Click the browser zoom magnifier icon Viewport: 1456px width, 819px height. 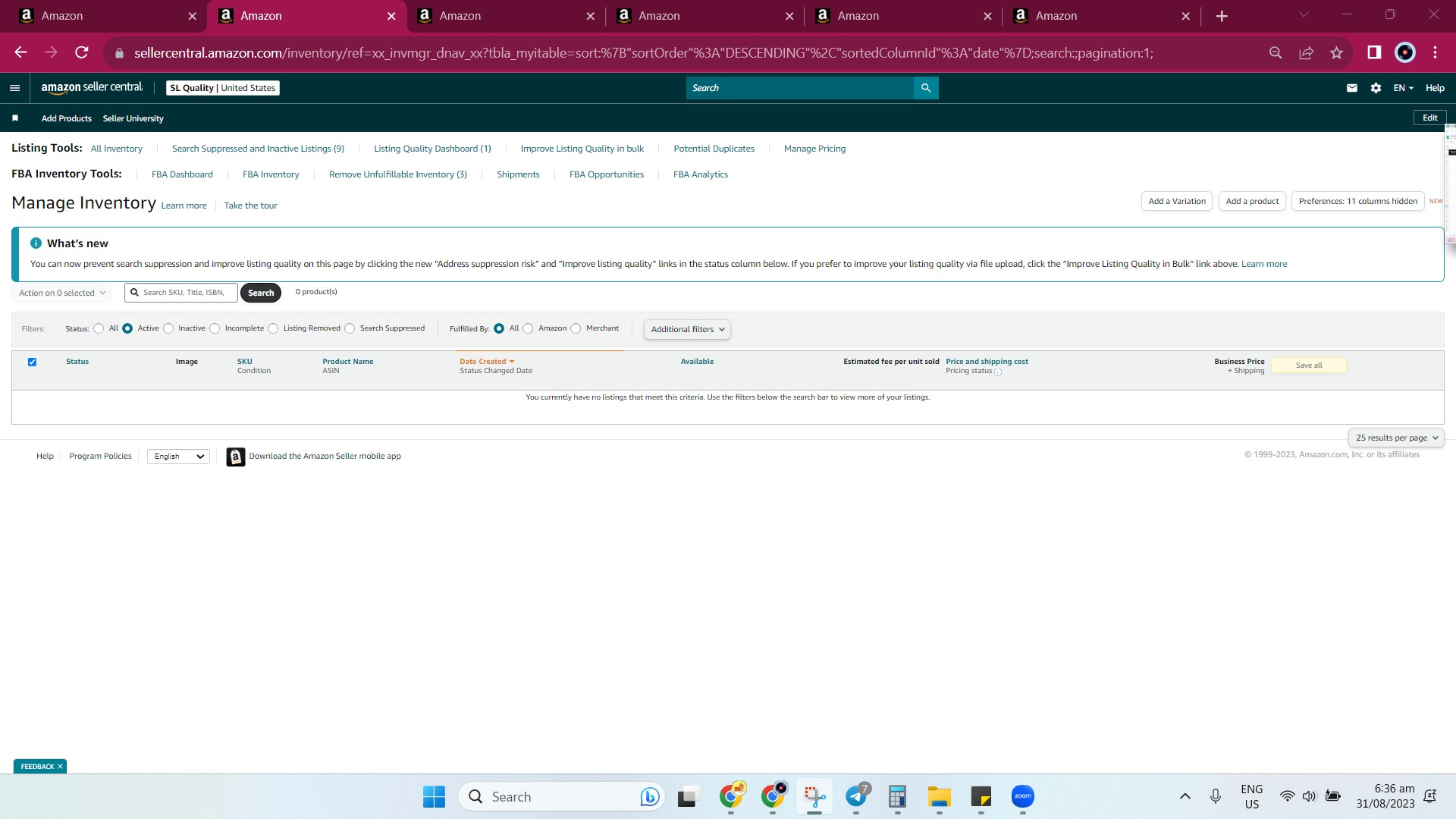tap(1276, 52)
